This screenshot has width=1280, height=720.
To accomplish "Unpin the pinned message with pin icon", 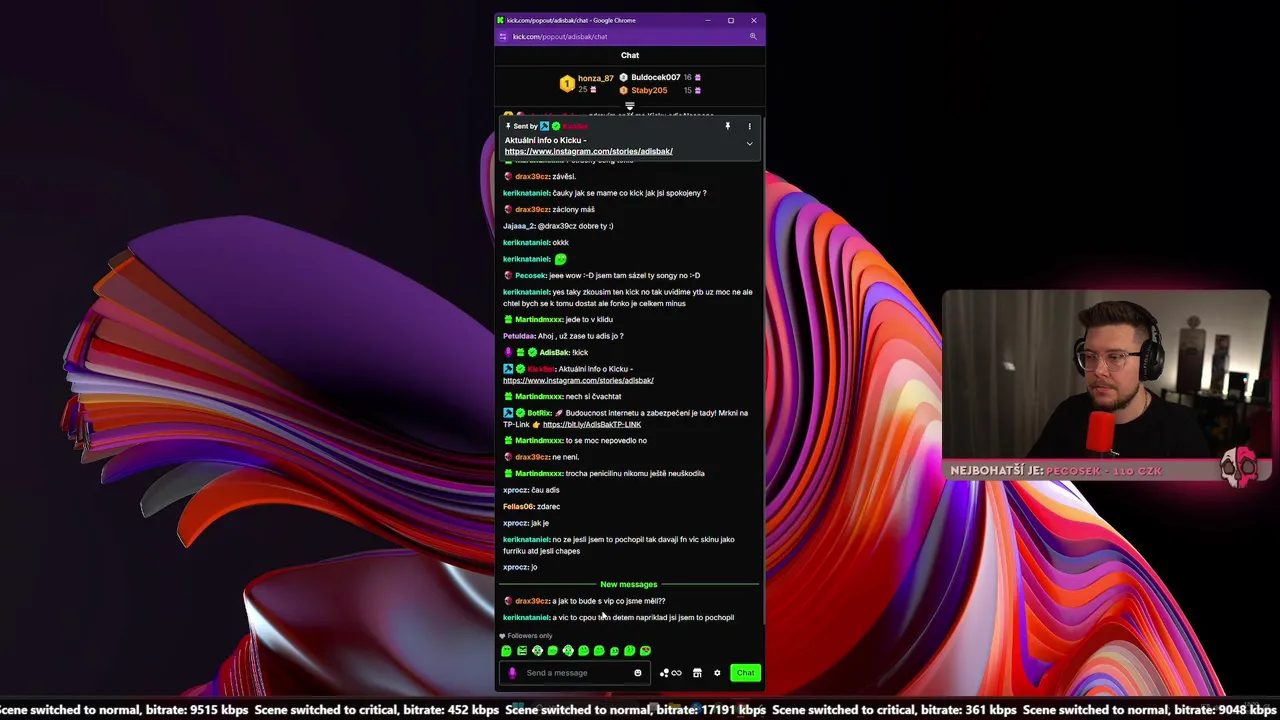I will click(x=727, y=126).
